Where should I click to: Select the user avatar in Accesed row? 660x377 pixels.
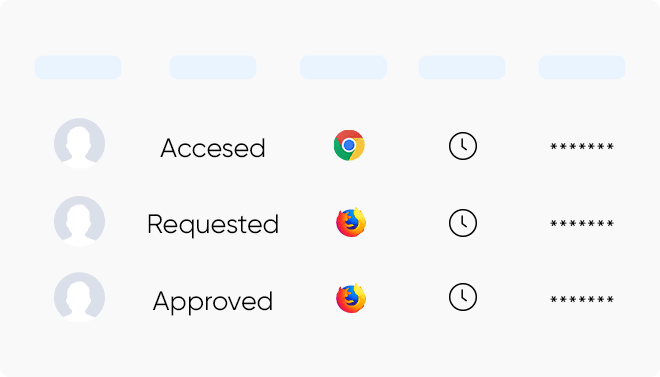(x=79, y=143)
